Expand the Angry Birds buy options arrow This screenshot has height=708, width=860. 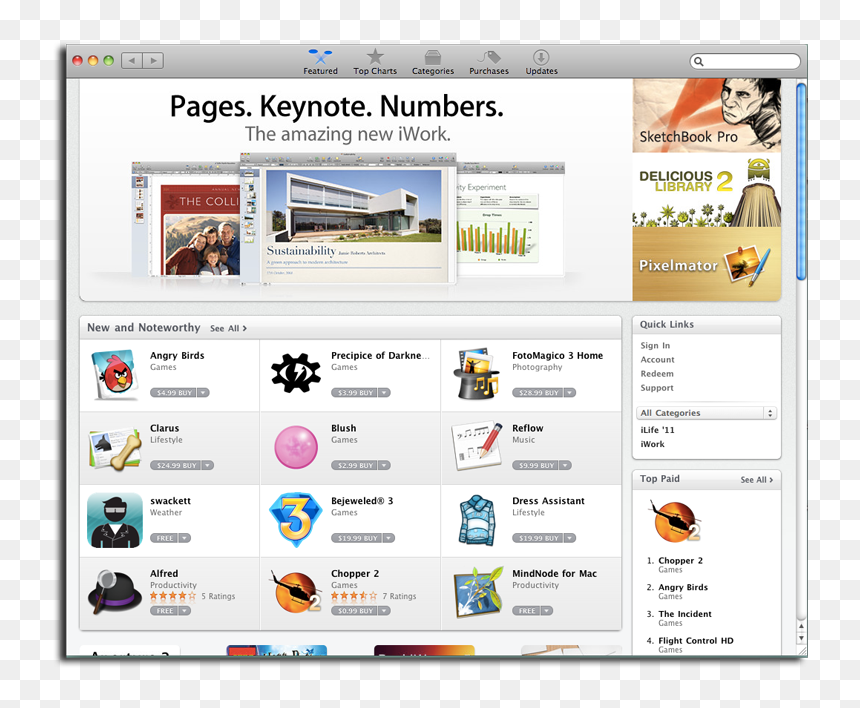[203, 393]
